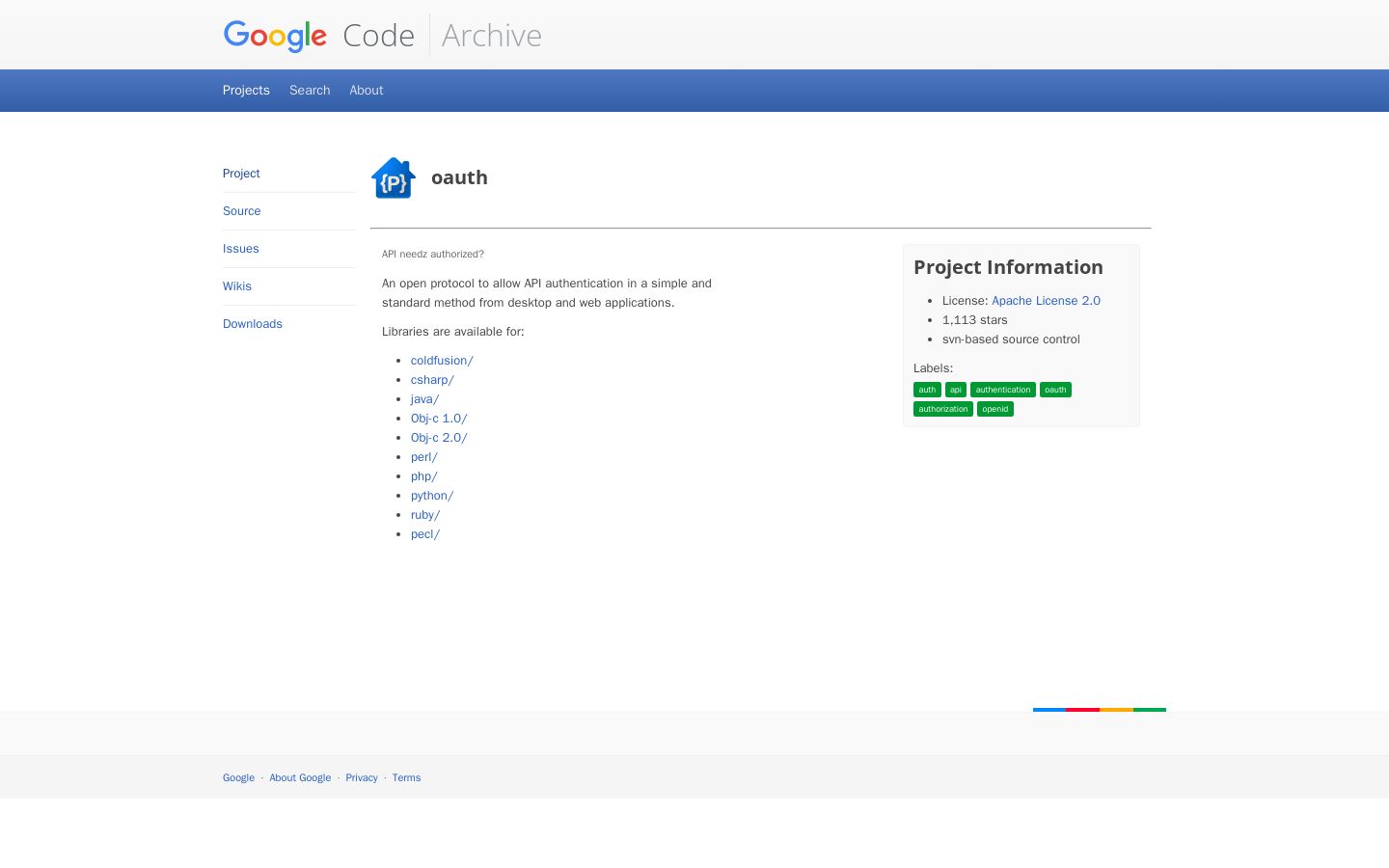Screen dimensions: 1389x868
Task: Click the green authentication label badge
Action: (1003, 390)
